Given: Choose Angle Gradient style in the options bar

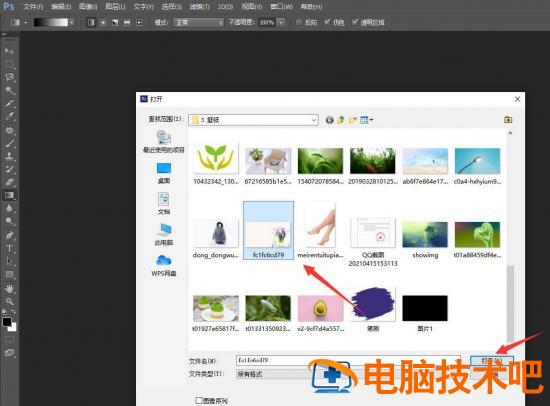Looking at the screenshot, I should [x=115, y=22].
